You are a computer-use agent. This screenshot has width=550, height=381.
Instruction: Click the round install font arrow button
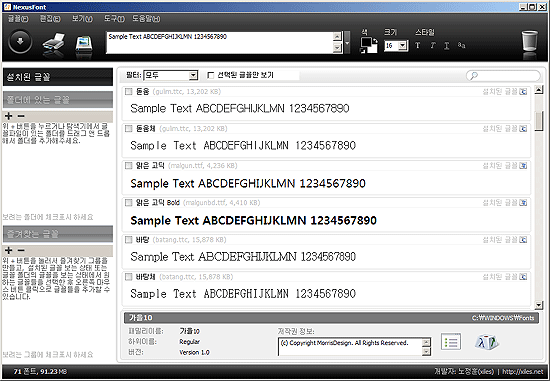click(x=20, y=42)
